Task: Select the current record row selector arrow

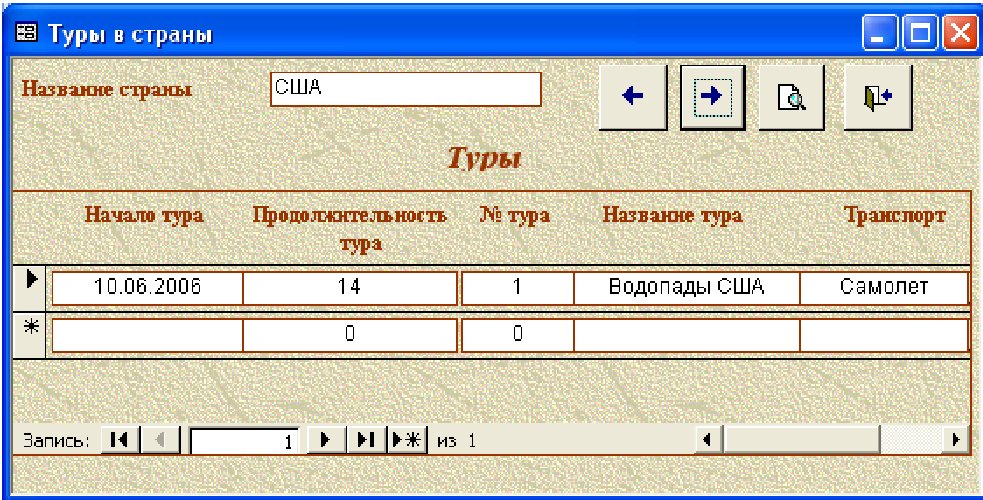Action: click(30, 288)
